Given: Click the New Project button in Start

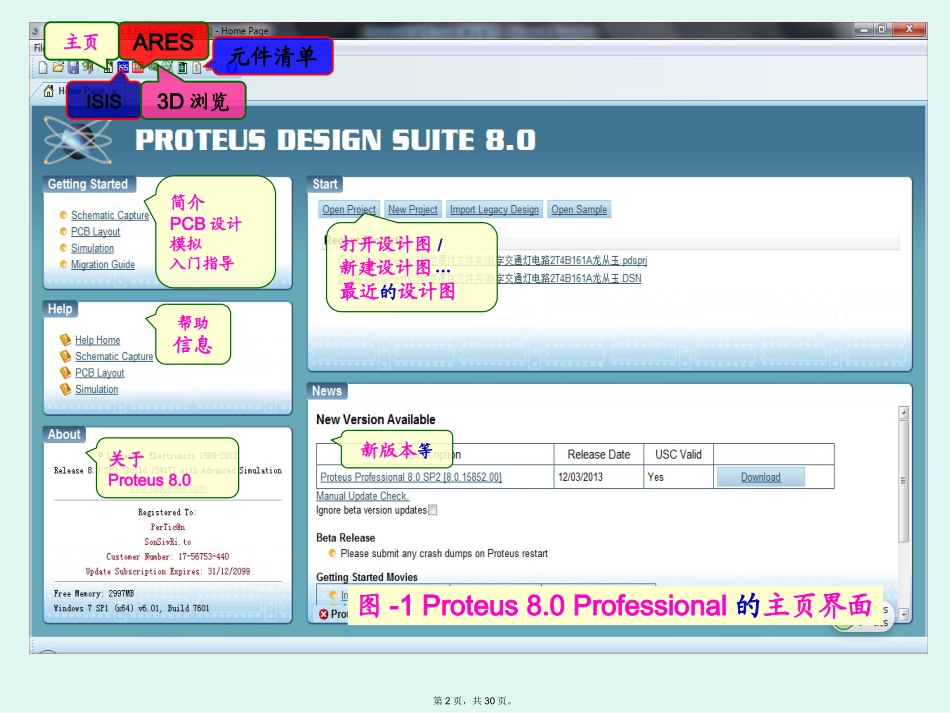Looking at the screenshot, I should (413, 209).
